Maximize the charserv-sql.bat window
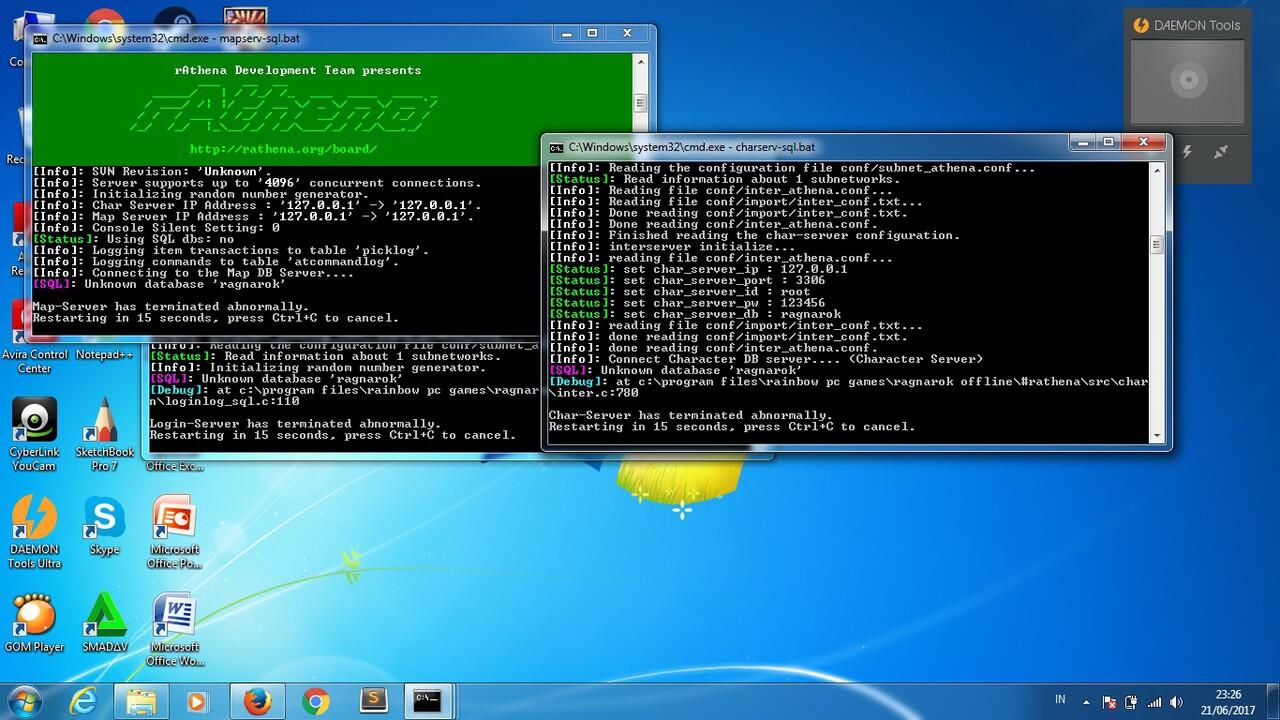This screenshot has width=1280, height=720. pos(1108,143)
